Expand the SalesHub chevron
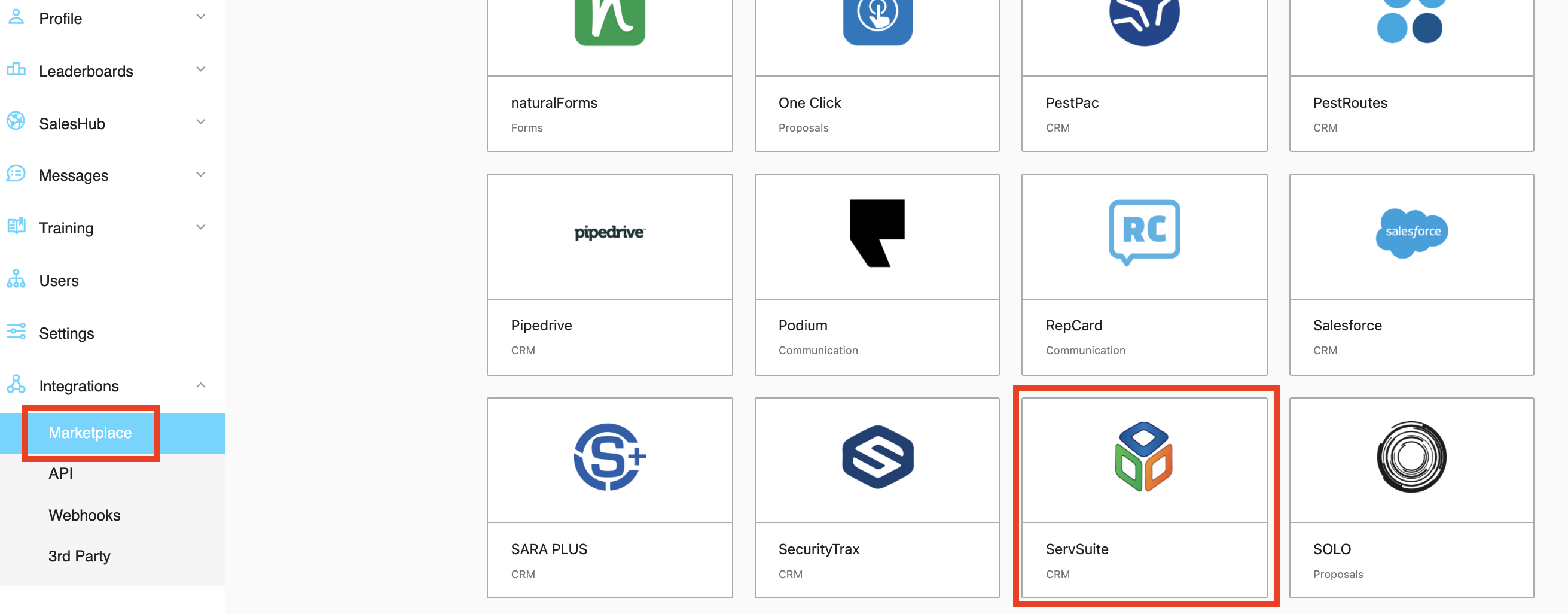 200,122
